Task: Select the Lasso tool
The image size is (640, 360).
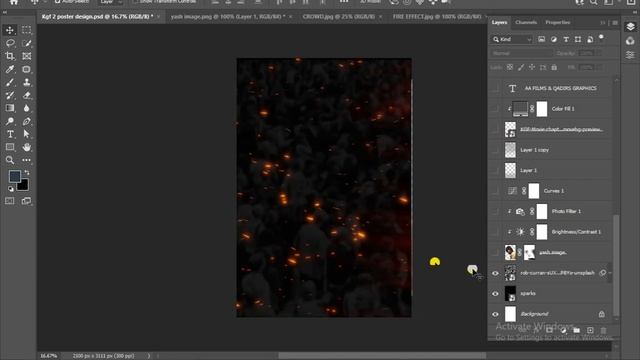Action: (10, 43)
